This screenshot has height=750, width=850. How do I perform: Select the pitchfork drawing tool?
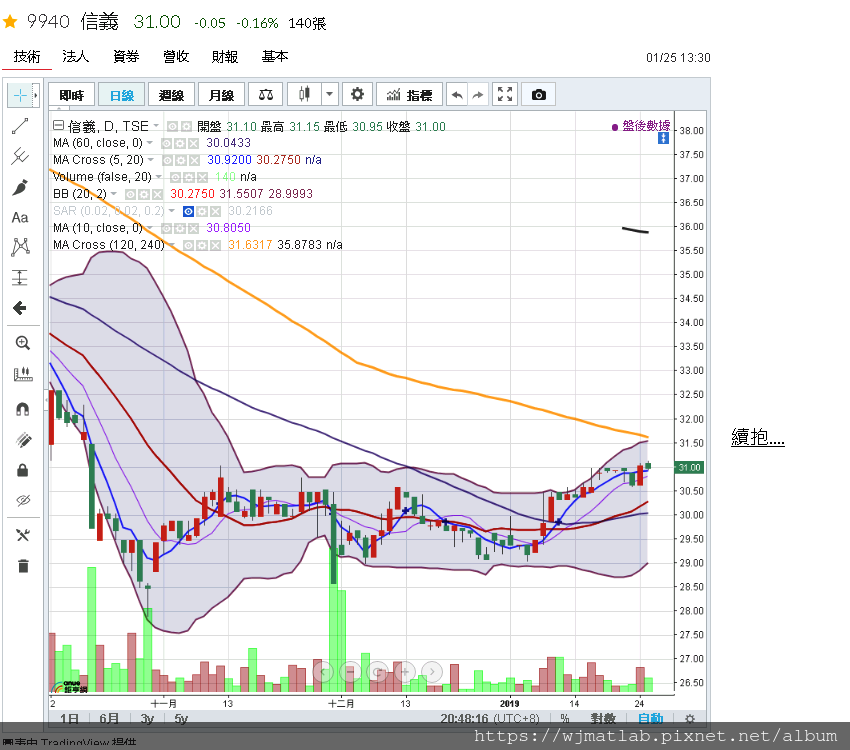pyautogui.click(x=20, y=156)
